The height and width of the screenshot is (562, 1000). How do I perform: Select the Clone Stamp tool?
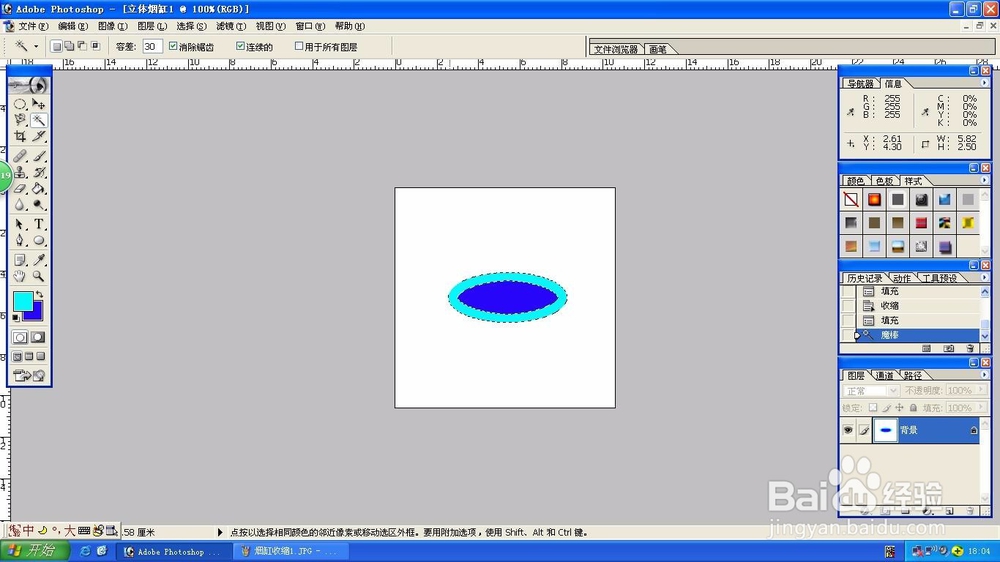coord(20,172)
